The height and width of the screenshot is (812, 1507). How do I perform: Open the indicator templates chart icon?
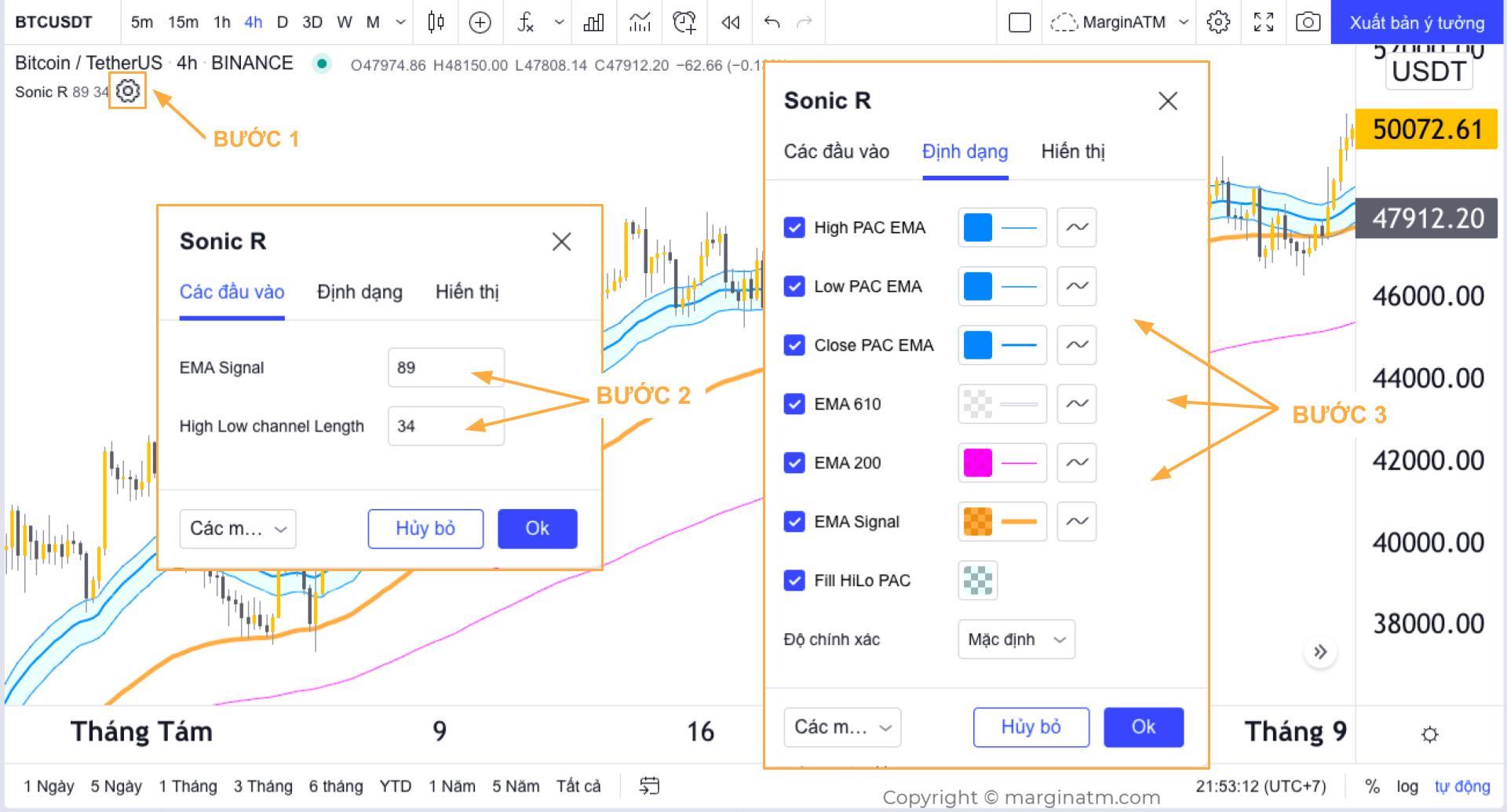click(640, 22)
